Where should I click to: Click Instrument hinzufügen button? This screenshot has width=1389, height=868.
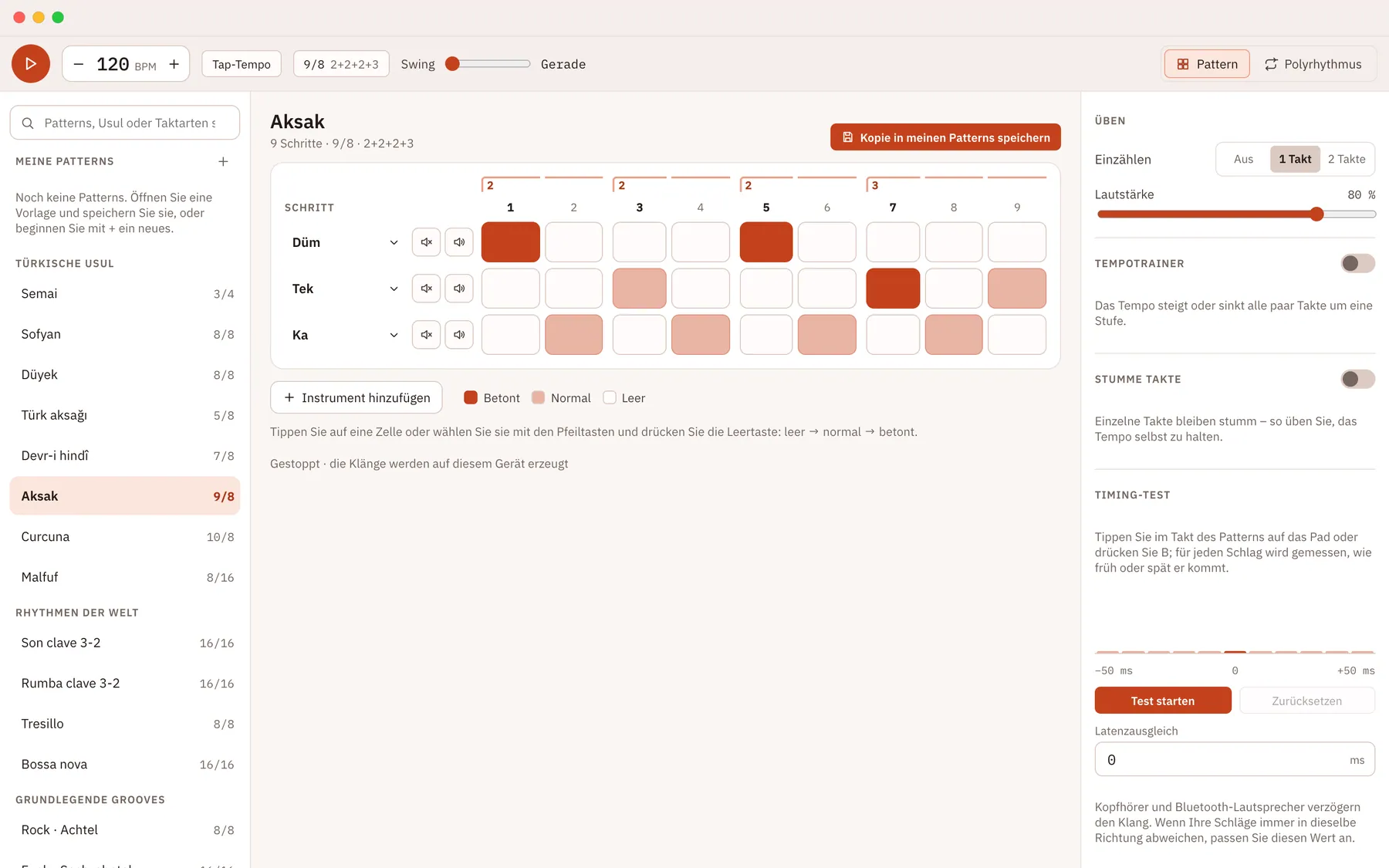click(x=357, y=398)
